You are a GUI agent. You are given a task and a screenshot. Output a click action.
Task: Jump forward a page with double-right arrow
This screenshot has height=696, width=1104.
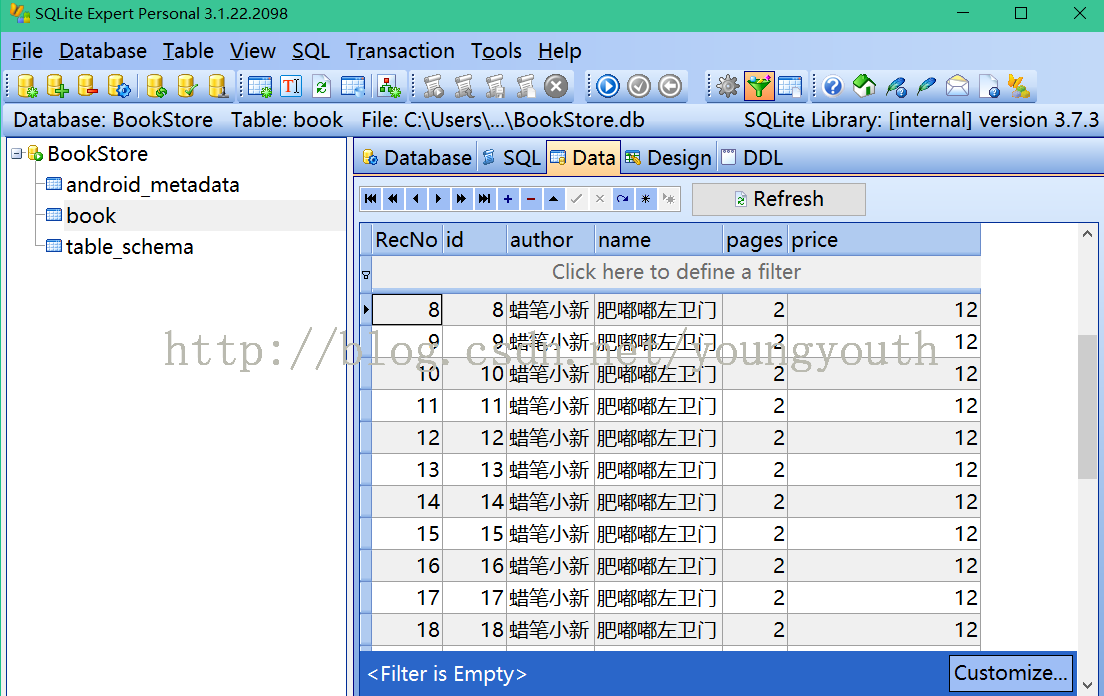461,199
